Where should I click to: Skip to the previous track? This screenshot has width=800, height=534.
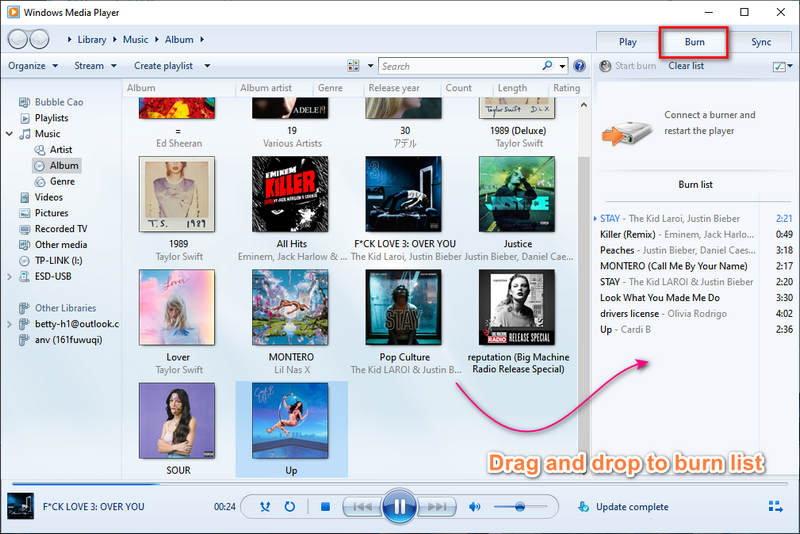pos(362,507)
